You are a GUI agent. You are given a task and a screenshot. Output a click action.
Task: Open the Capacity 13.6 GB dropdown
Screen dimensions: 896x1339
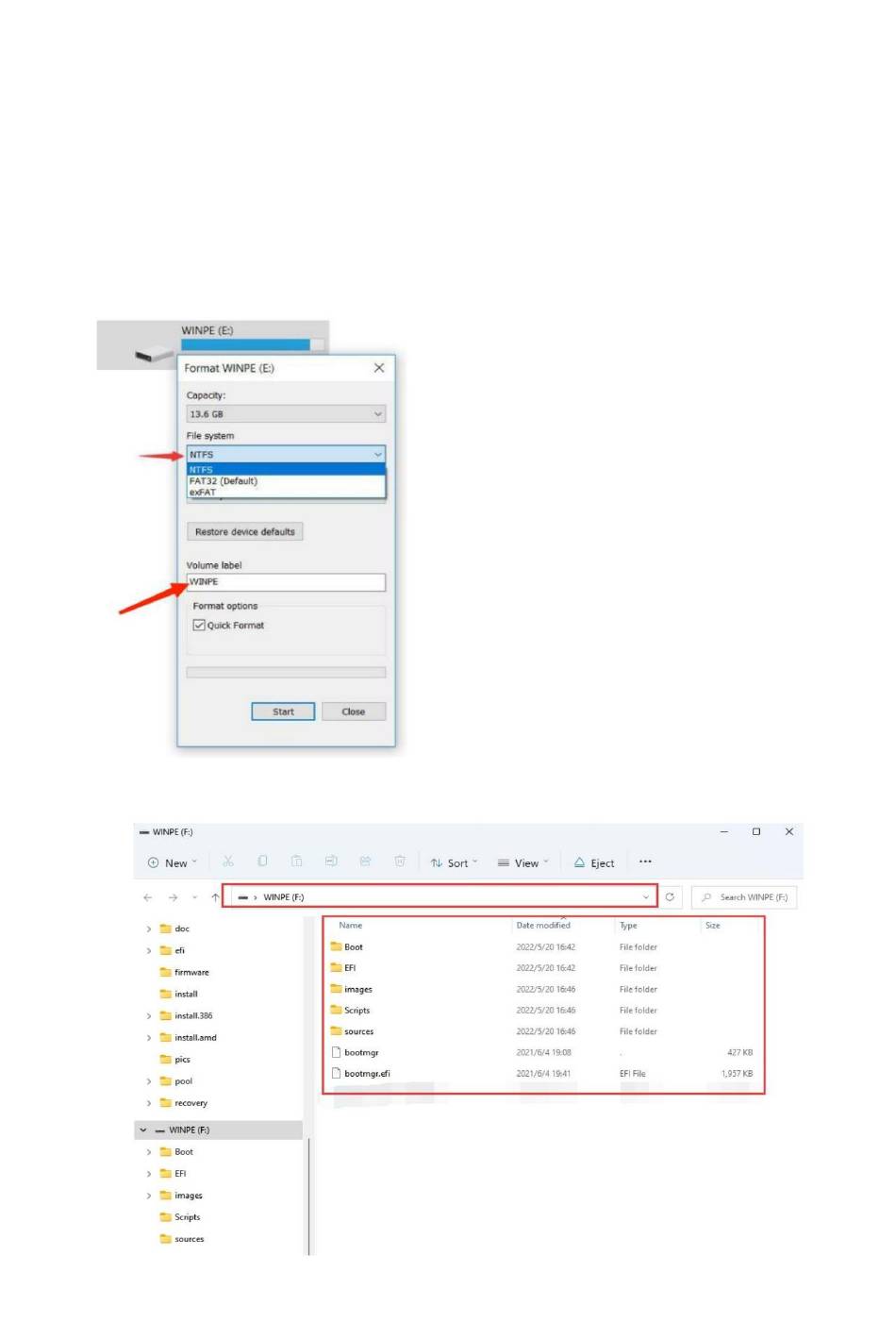286,414
